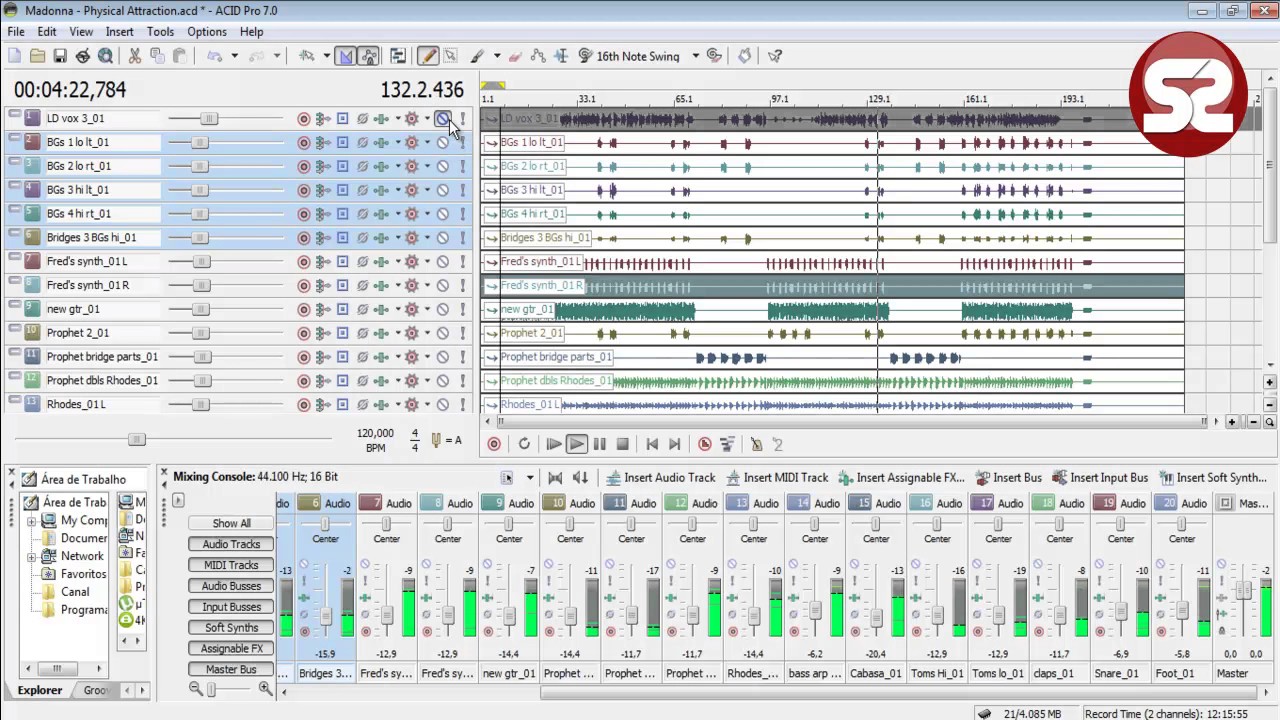Select the Selection tool in toolbar

tap(450, 56)
